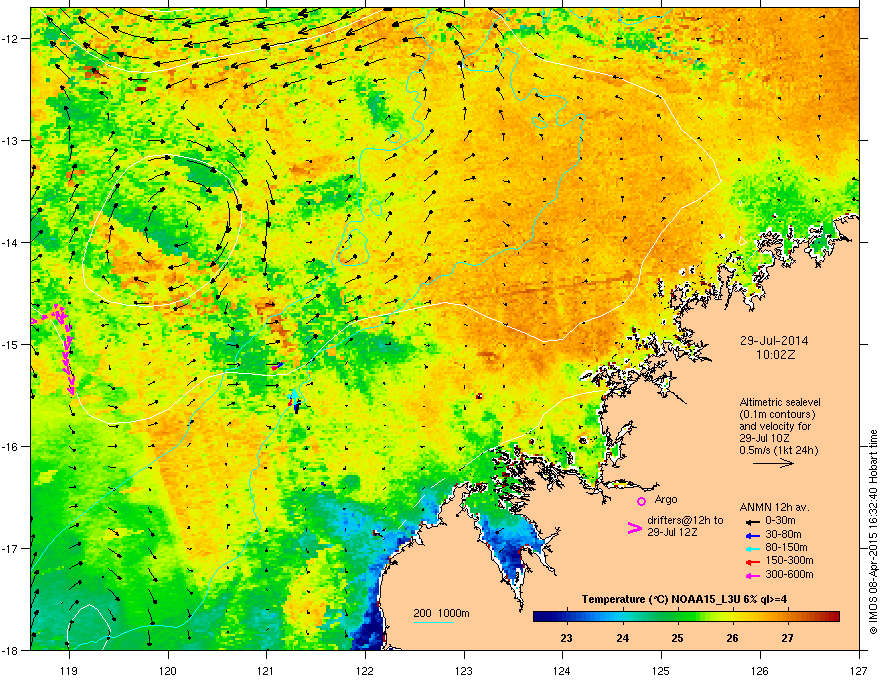The image size is (880, 680).
Task: Click the '200 1000m' isobath label
Action: pos(441,613)
